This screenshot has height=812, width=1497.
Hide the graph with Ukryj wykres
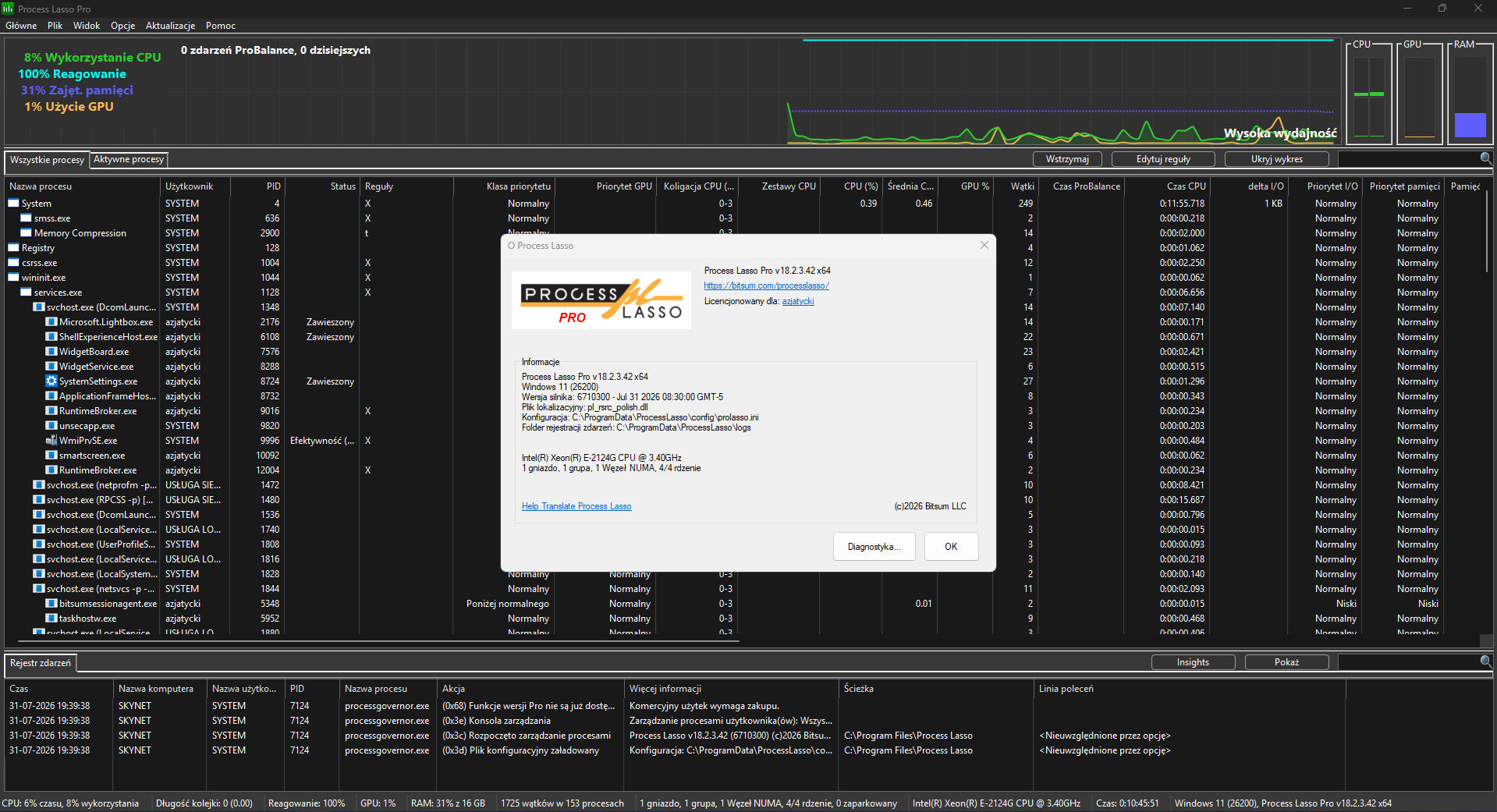(1277, 159)
